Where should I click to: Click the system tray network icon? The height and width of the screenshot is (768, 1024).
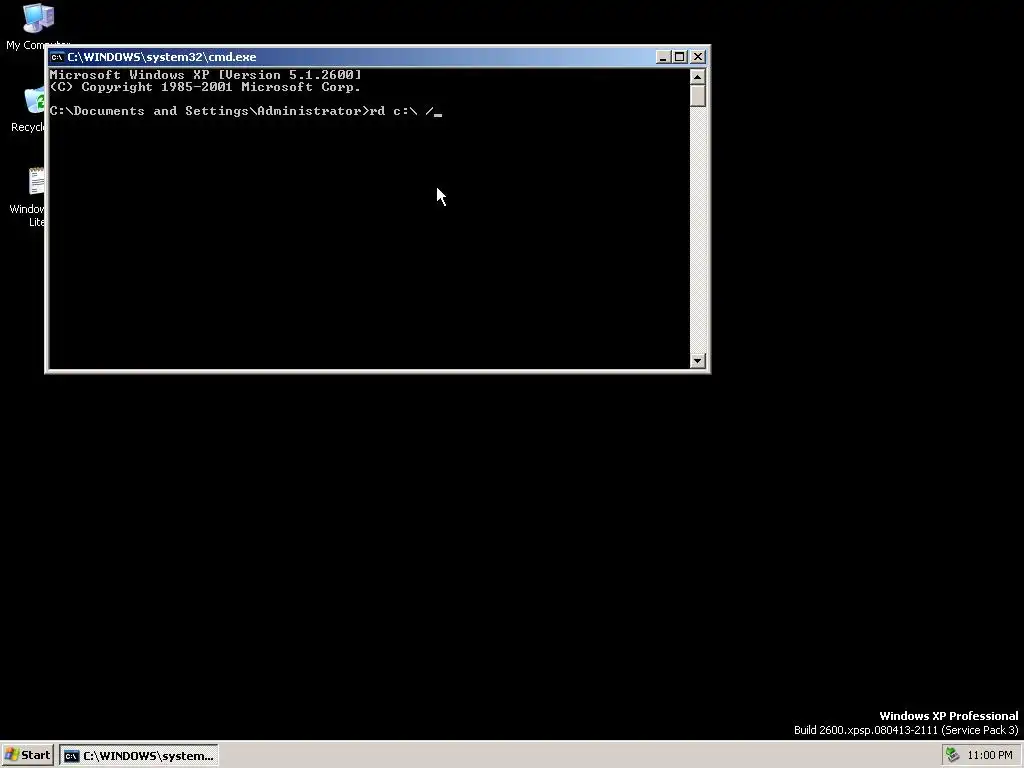pos(952,755)
